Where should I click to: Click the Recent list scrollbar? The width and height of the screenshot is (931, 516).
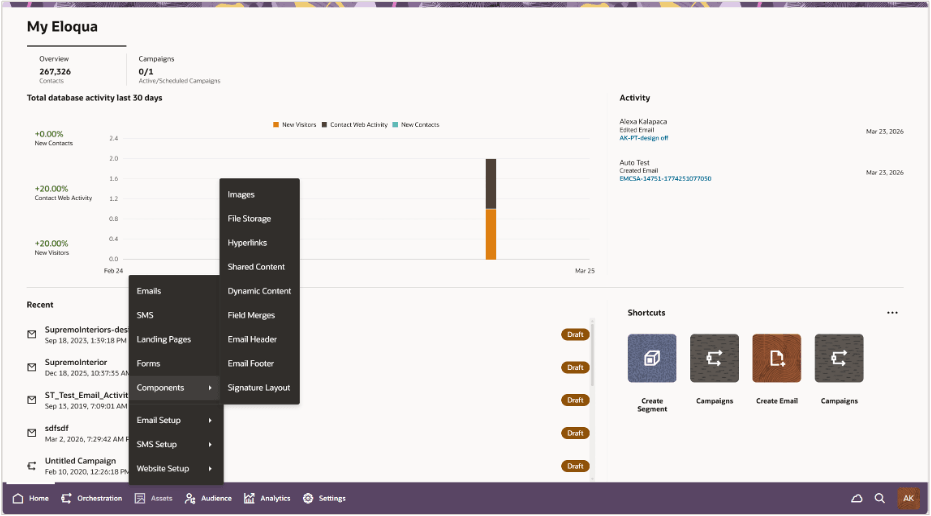click(592, 356)
